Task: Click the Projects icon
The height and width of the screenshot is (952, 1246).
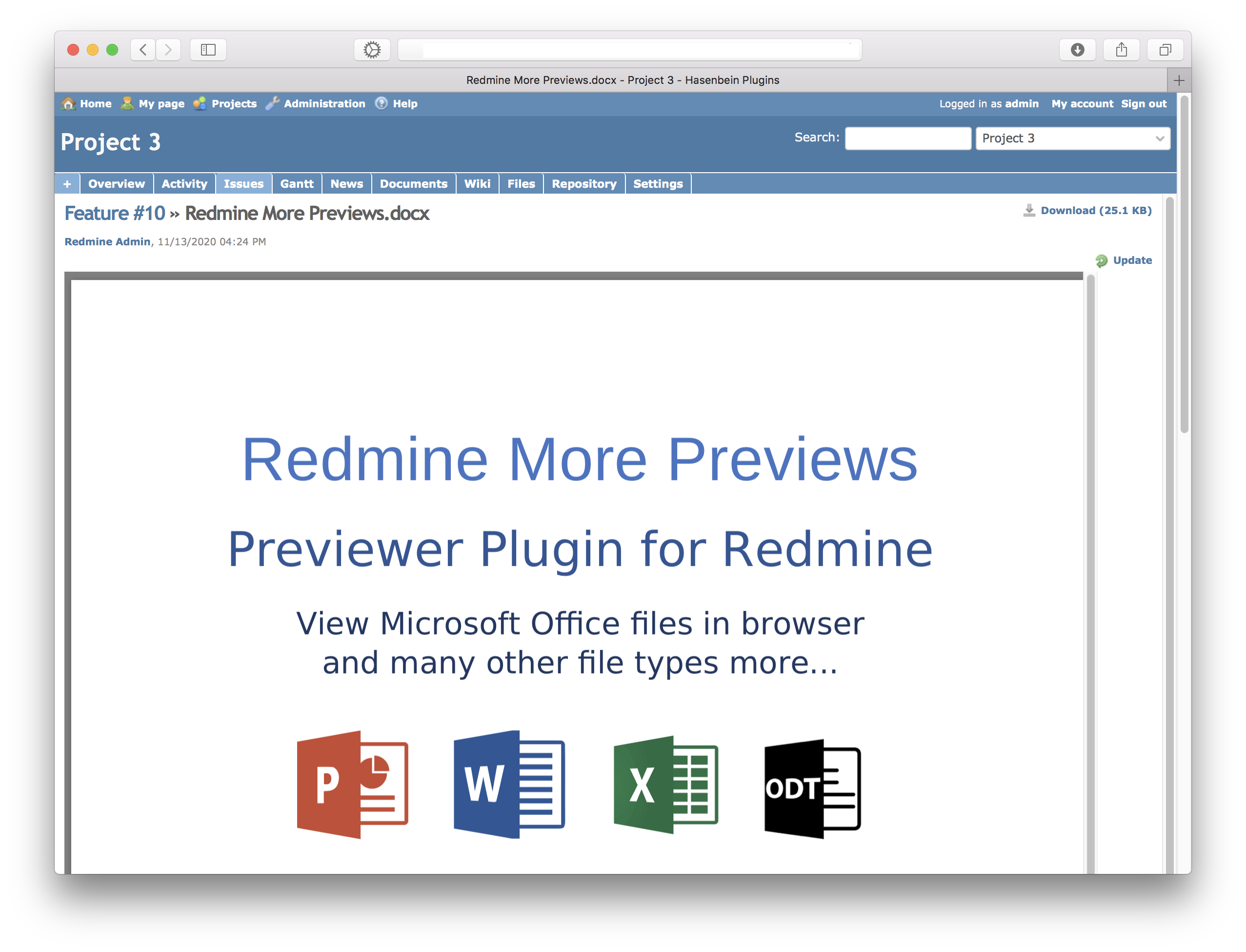Action: [200, 104]
